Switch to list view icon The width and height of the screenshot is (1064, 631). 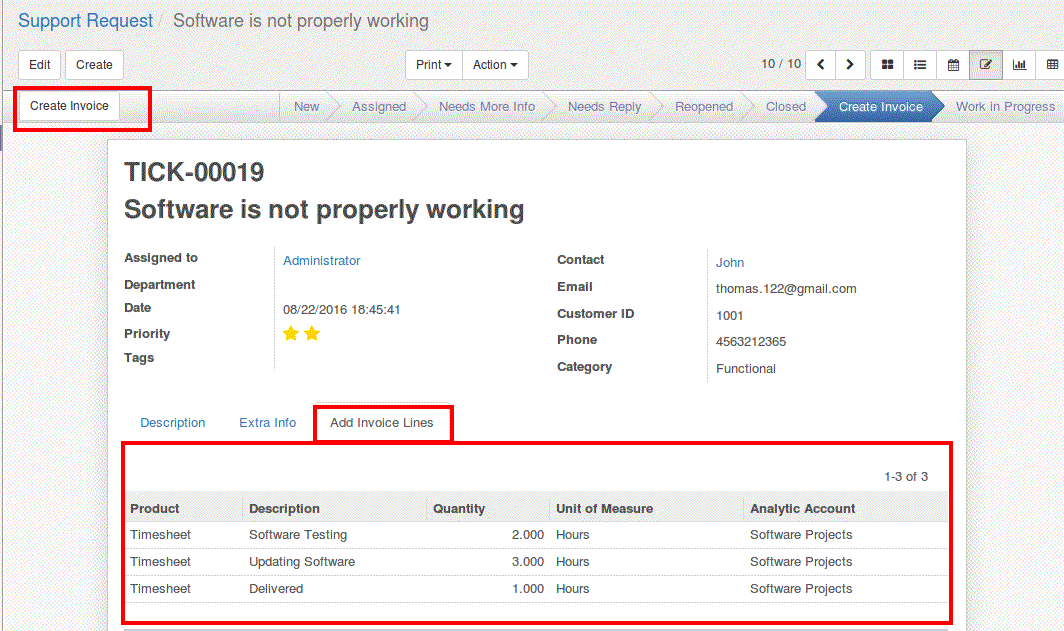point(920,65)
